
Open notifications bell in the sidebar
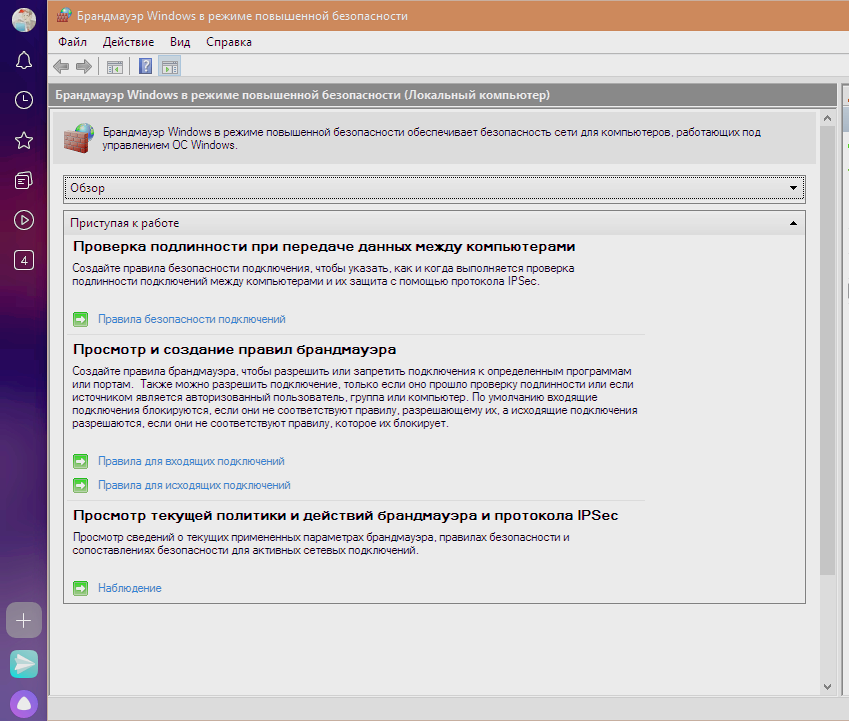(x=24, y=60)
